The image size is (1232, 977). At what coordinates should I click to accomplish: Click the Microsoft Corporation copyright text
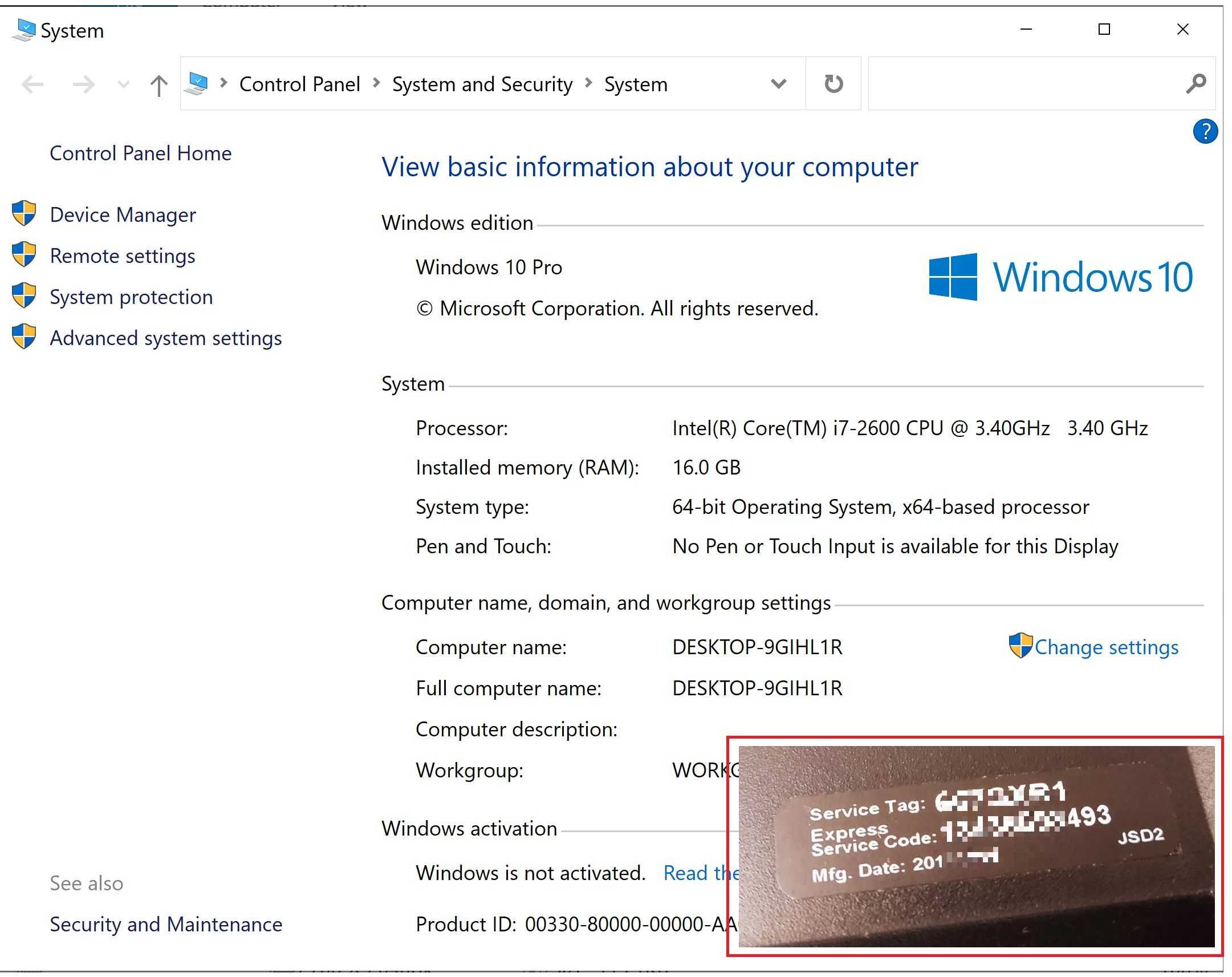click(617, 309)
